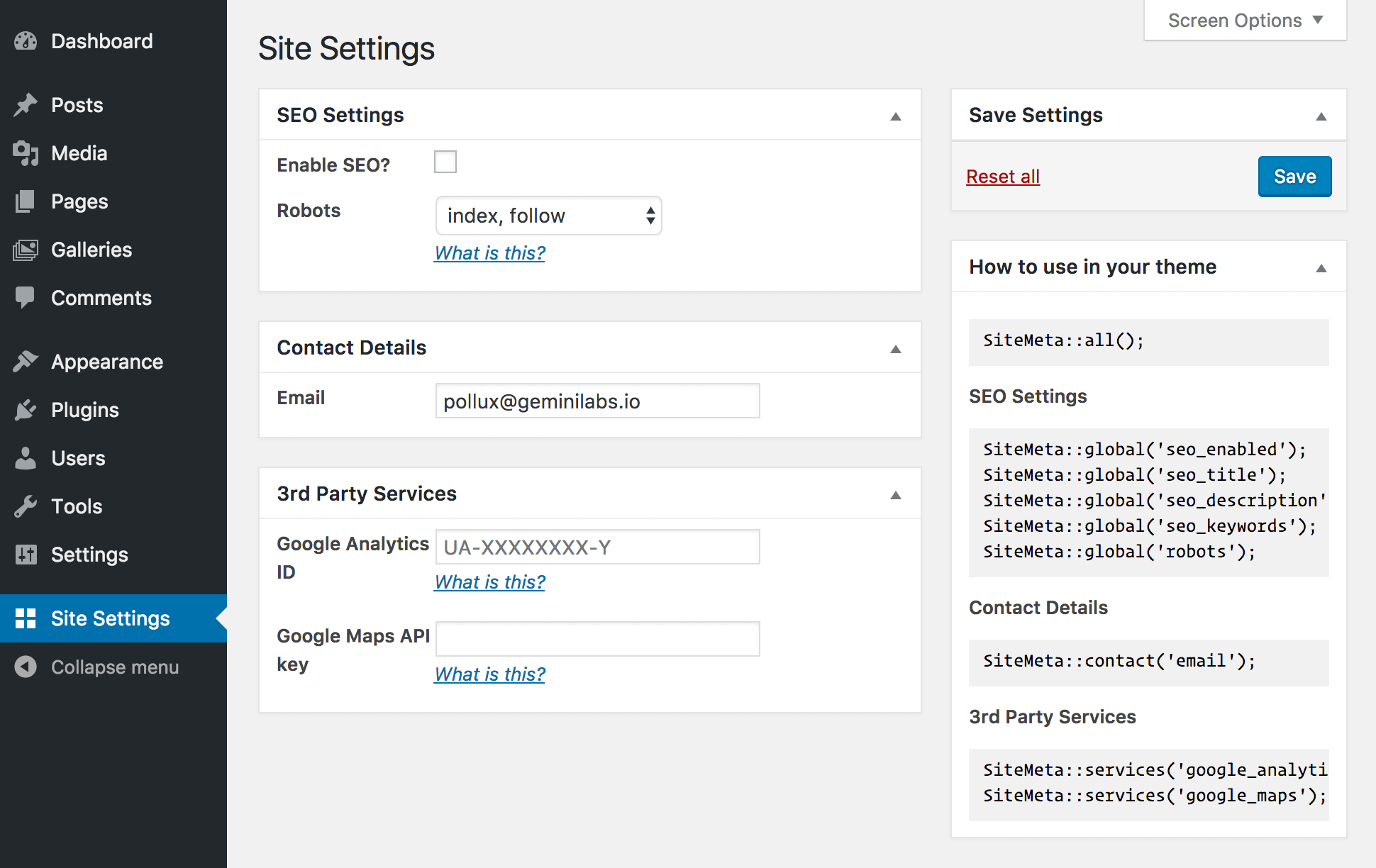Click the Site Settings icon in sidebar
The image size is (1376, 868).
point(27,617)
